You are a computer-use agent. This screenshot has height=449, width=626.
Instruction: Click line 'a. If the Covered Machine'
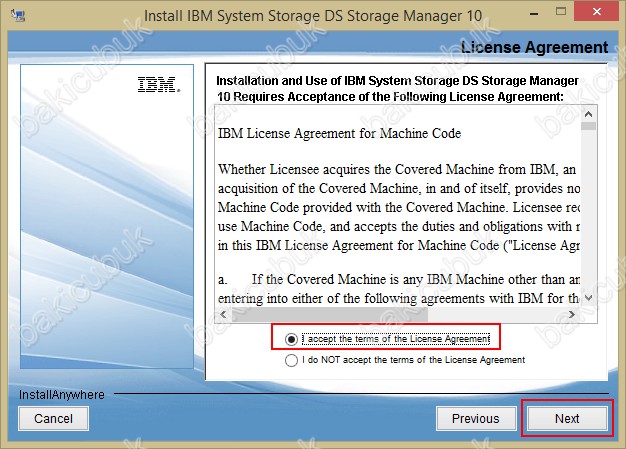tap(399, 280)
